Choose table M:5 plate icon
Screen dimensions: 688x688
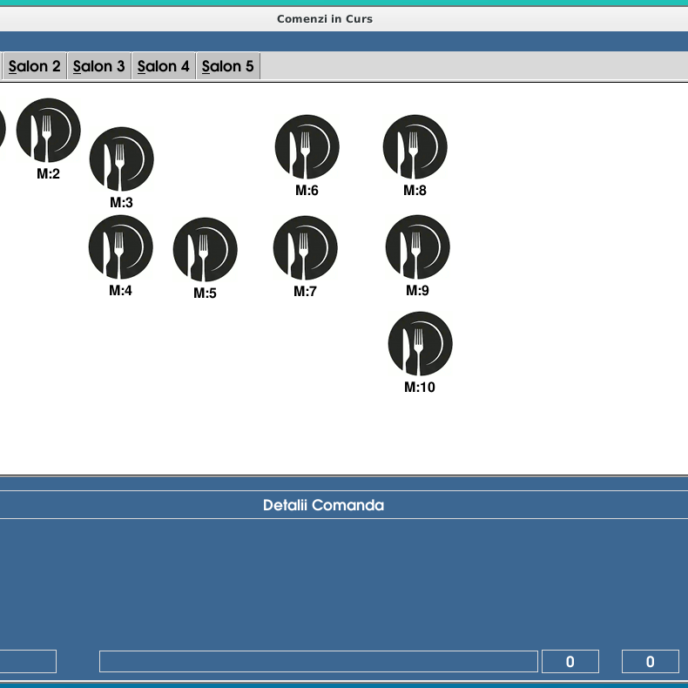[205, 250]
